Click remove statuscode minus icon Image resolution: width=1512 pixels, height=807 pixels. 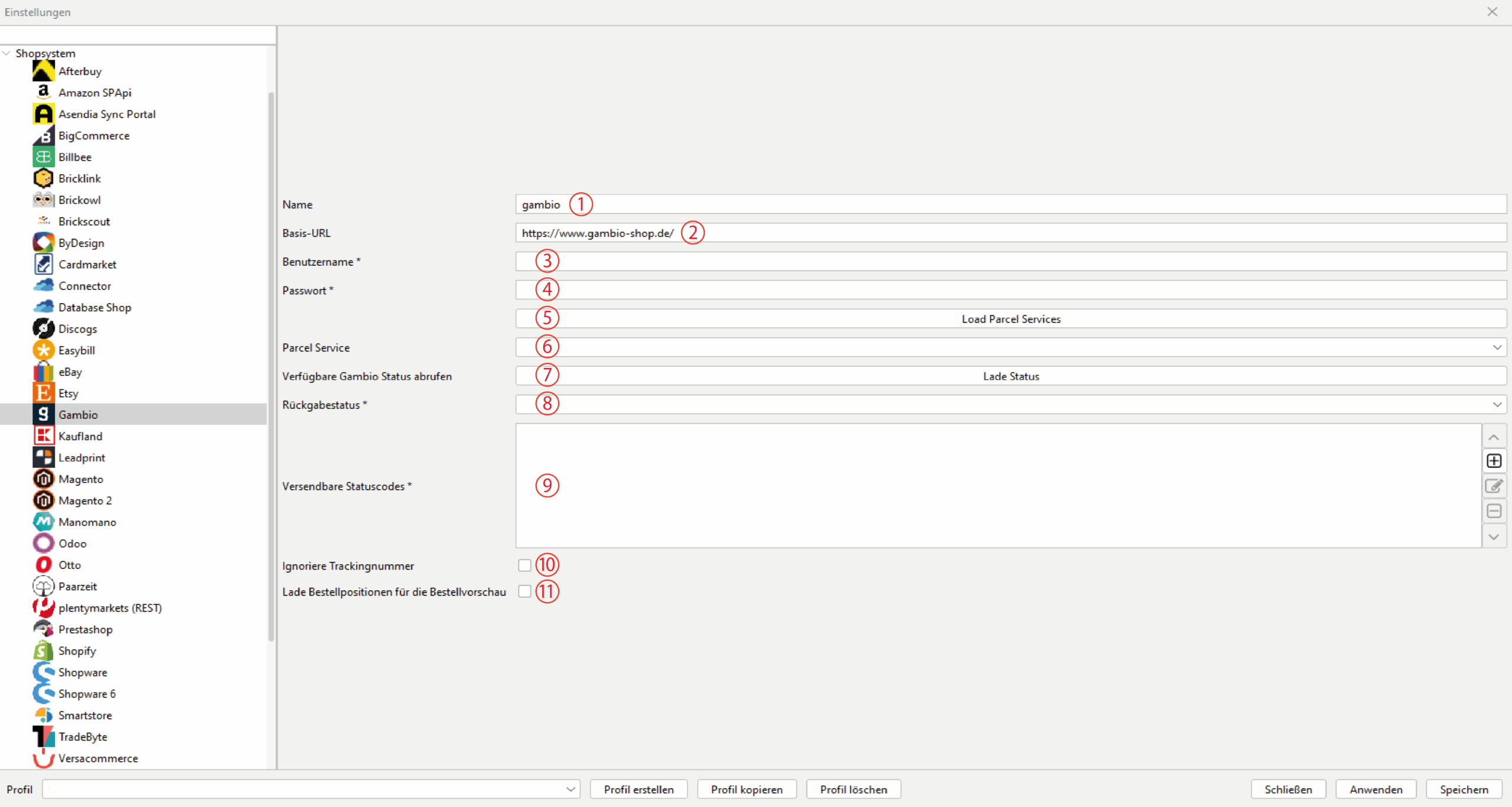click(x=1494, y=511)
